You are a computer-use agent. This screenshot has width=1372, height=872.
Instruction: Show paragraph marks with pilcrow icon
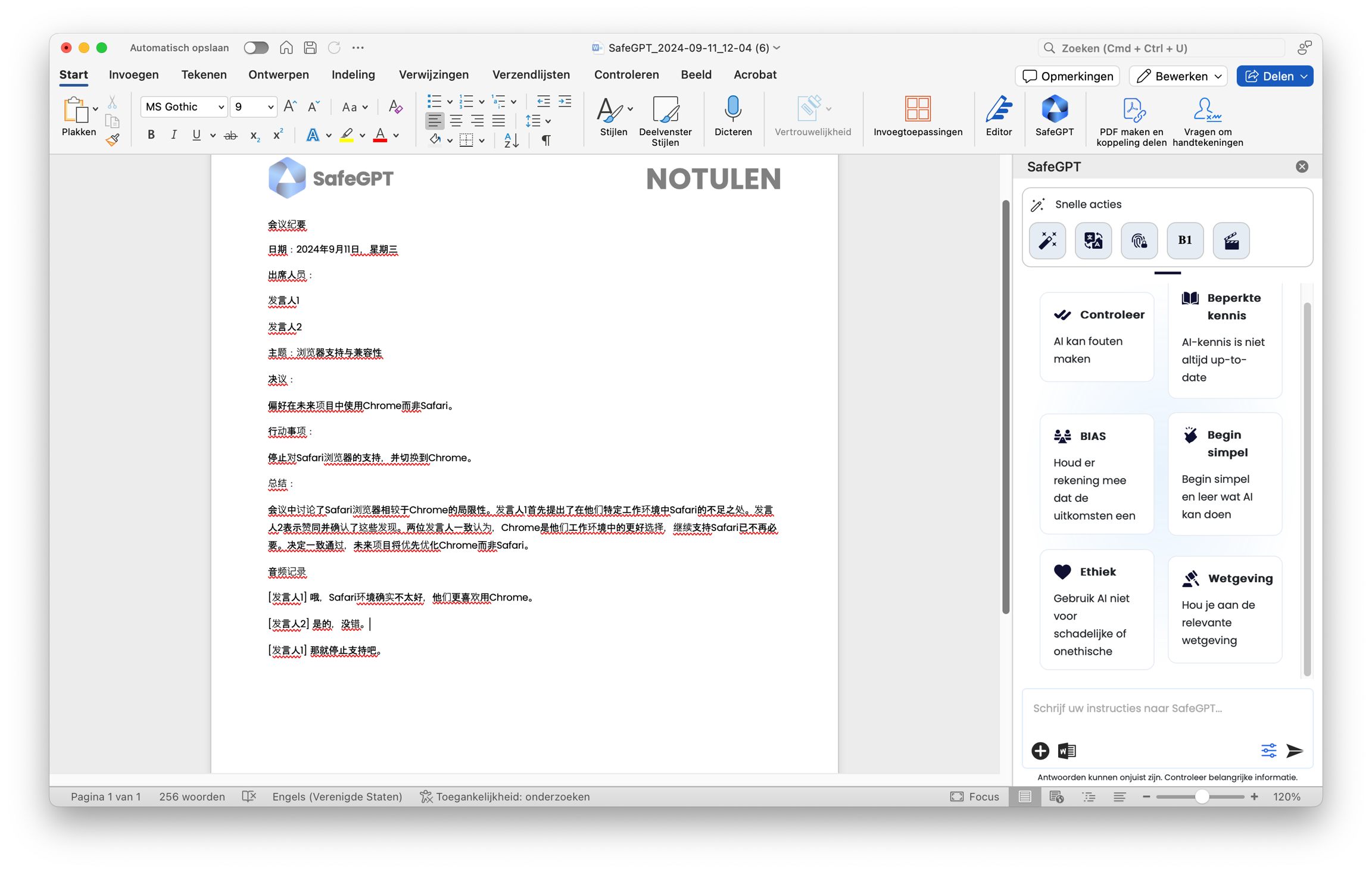545,140
